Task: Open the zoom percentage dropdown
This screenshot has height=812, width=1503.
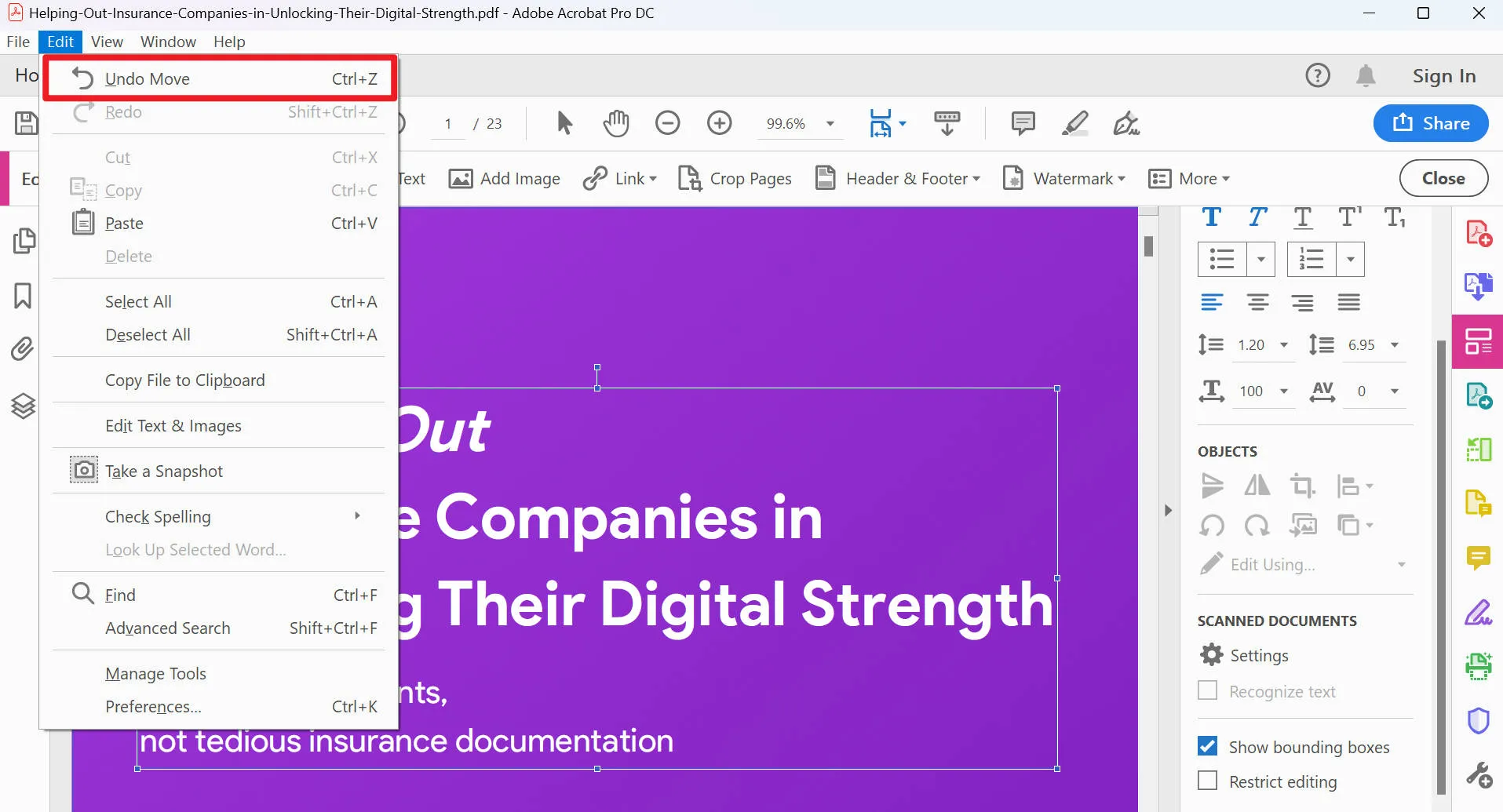Action: (830, 123)
